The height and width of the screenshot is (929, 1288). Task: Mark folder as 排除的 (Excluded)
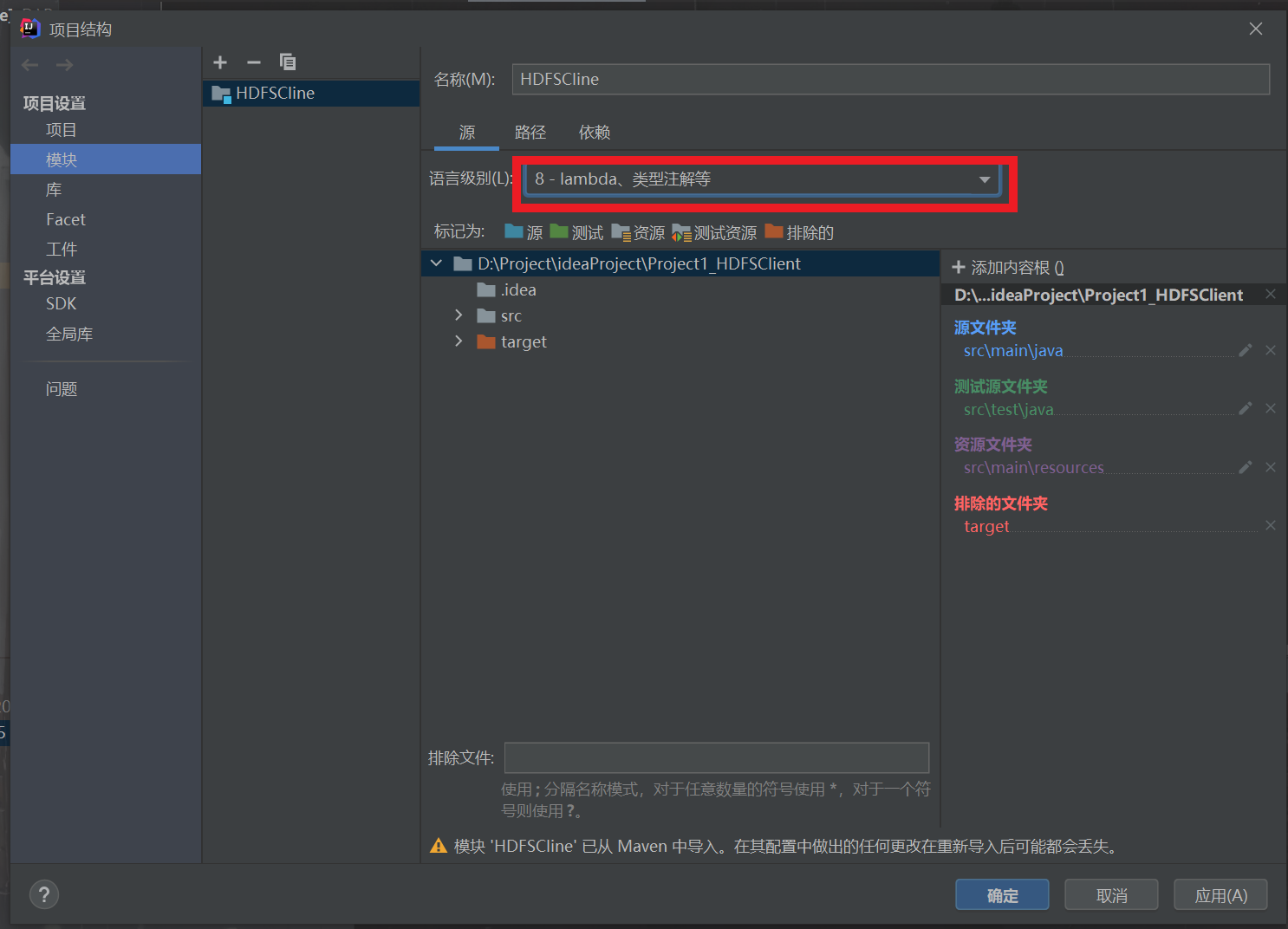click(799, 232)
